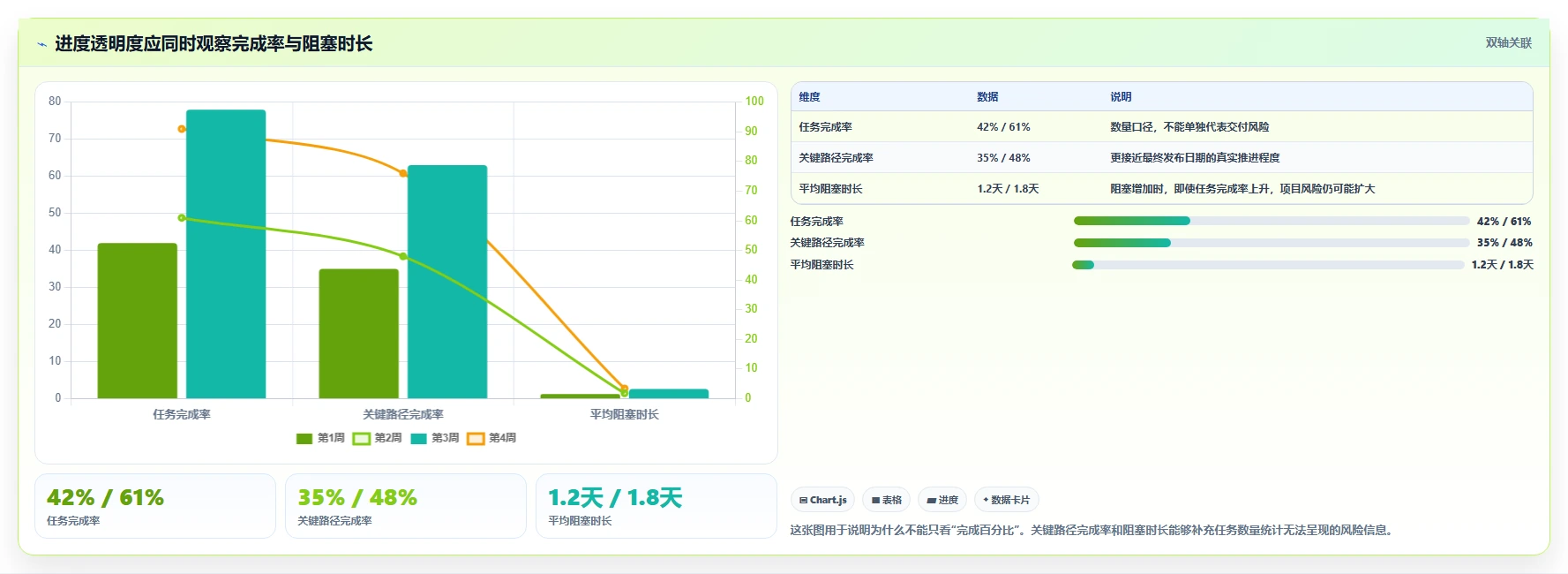The width and height of the screenshot is (1568, 574).
Task: Click the table cell 42% / 61%
Action: coord(1003,127)
